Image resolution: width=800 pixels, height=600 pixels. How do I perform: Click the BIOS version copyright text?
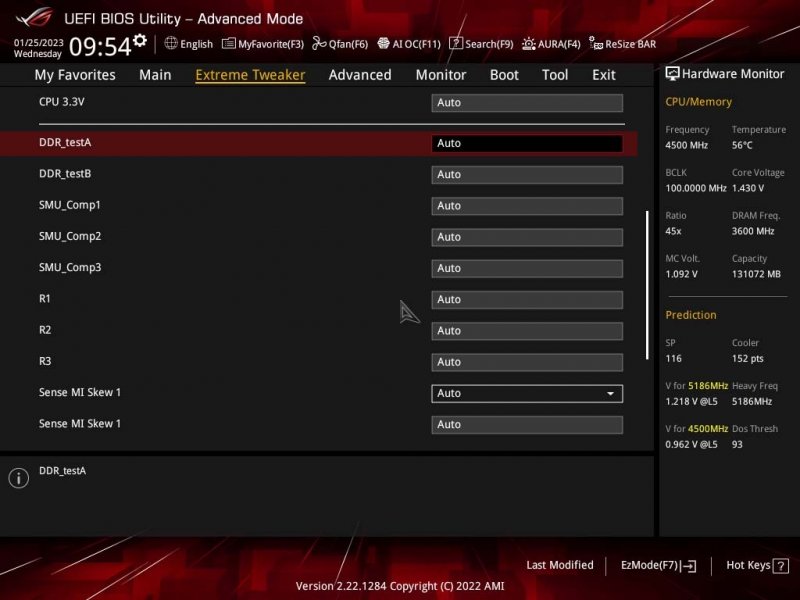400,586
